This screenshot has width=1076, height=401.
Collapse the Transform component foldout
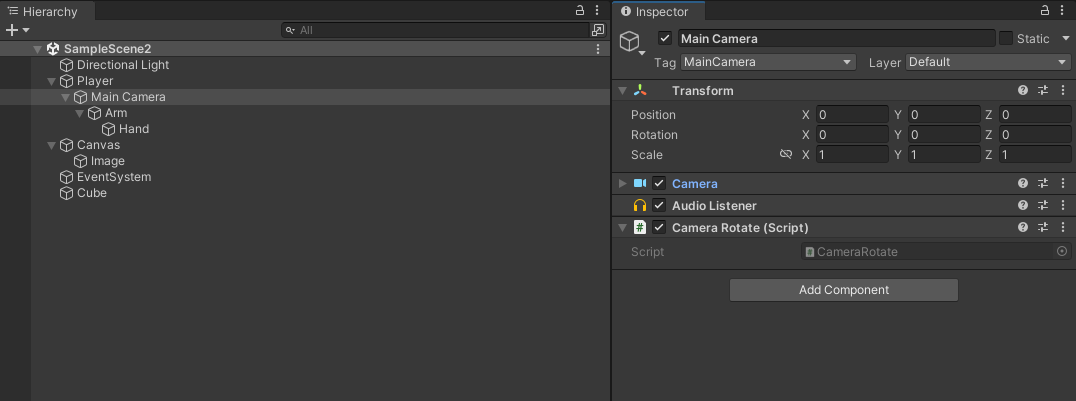tap(622, 91)
